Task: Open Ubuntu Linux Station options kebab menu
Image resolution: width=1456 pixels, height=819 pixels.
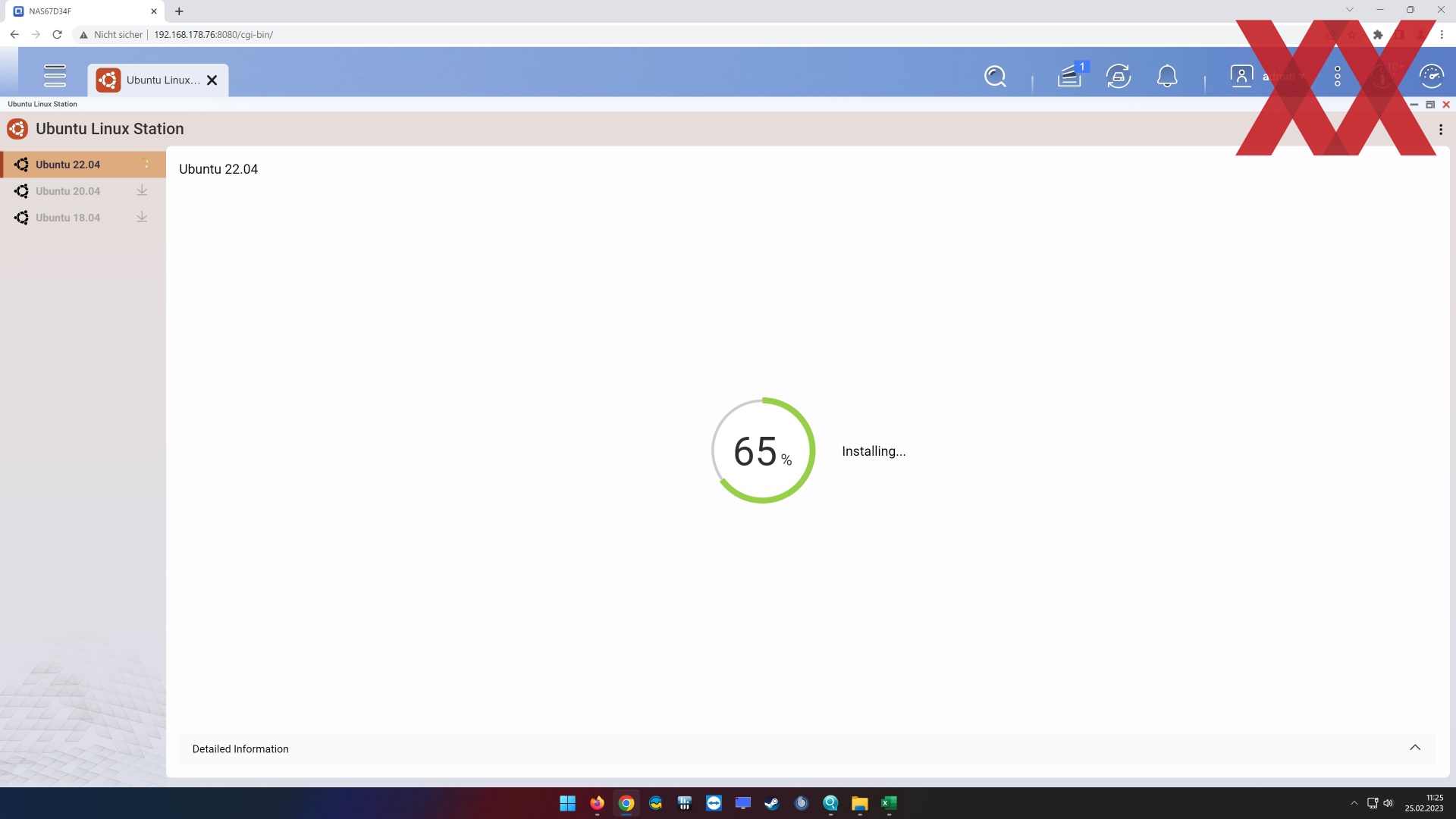Action: click(1441, 130)
